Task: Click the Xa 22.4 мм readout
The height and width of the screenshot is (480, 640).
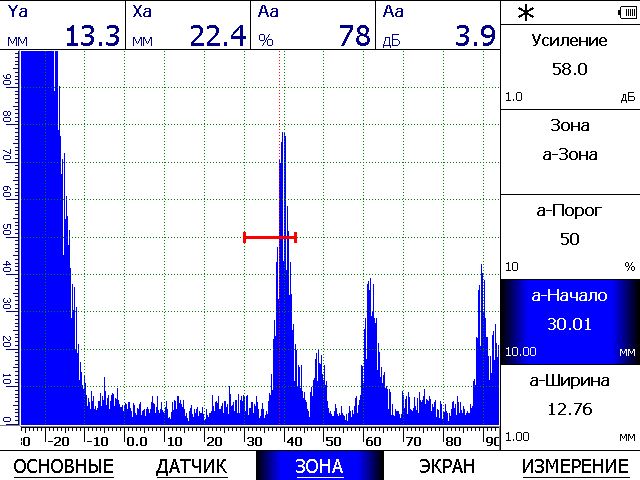Action: click(x=188, y=25)
